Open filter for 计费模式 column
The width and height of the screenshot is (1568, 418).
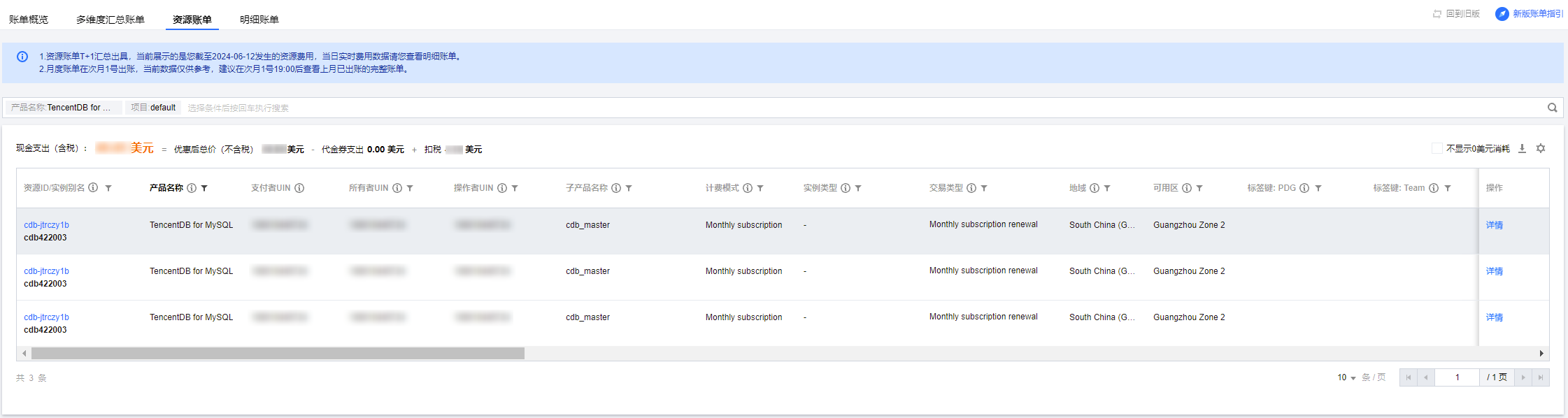(x=760, y=188)
